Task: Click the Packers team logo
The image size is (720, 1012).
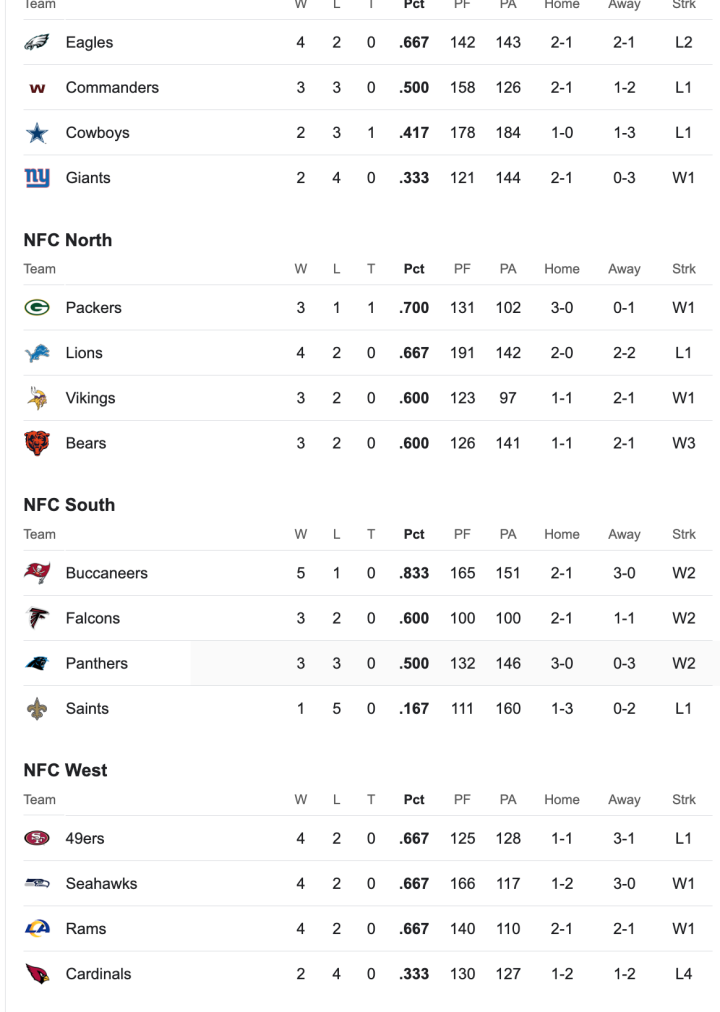Action: pyautogui.click(x=37, y=308)
